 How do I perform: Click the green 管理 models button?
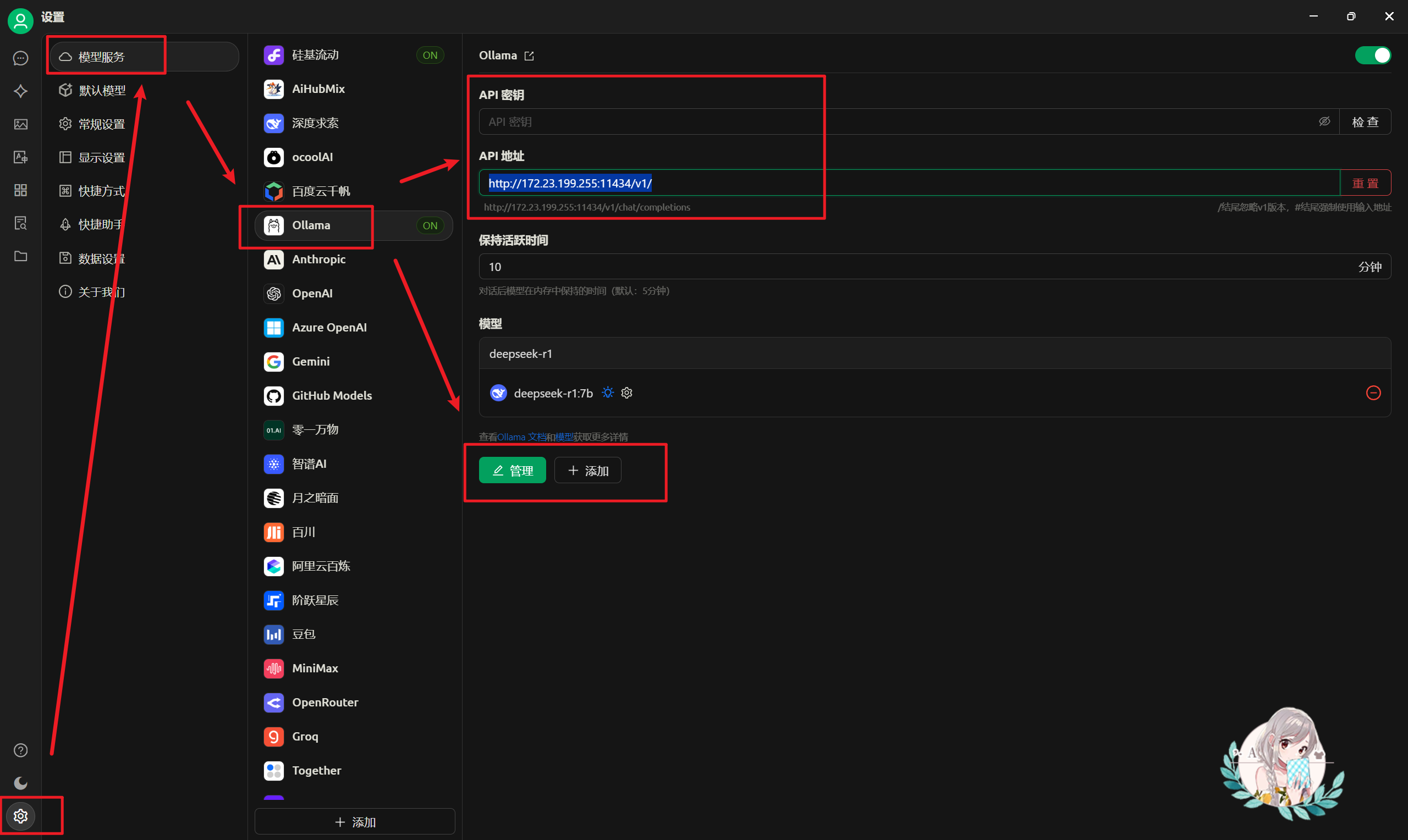[513, 471]
